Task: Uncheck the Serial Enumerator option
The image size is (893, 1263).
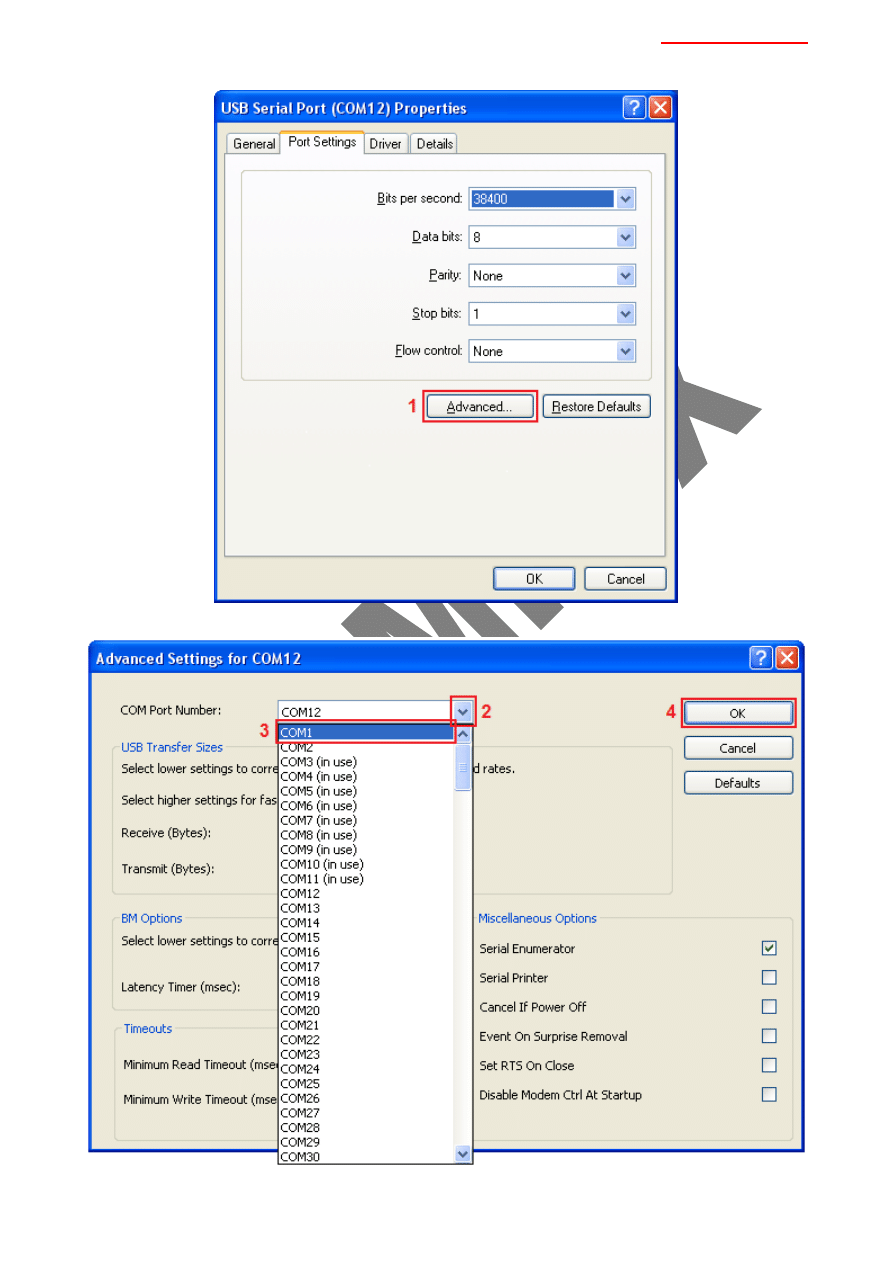Action: pyautogui.click(x=769, y=948)
